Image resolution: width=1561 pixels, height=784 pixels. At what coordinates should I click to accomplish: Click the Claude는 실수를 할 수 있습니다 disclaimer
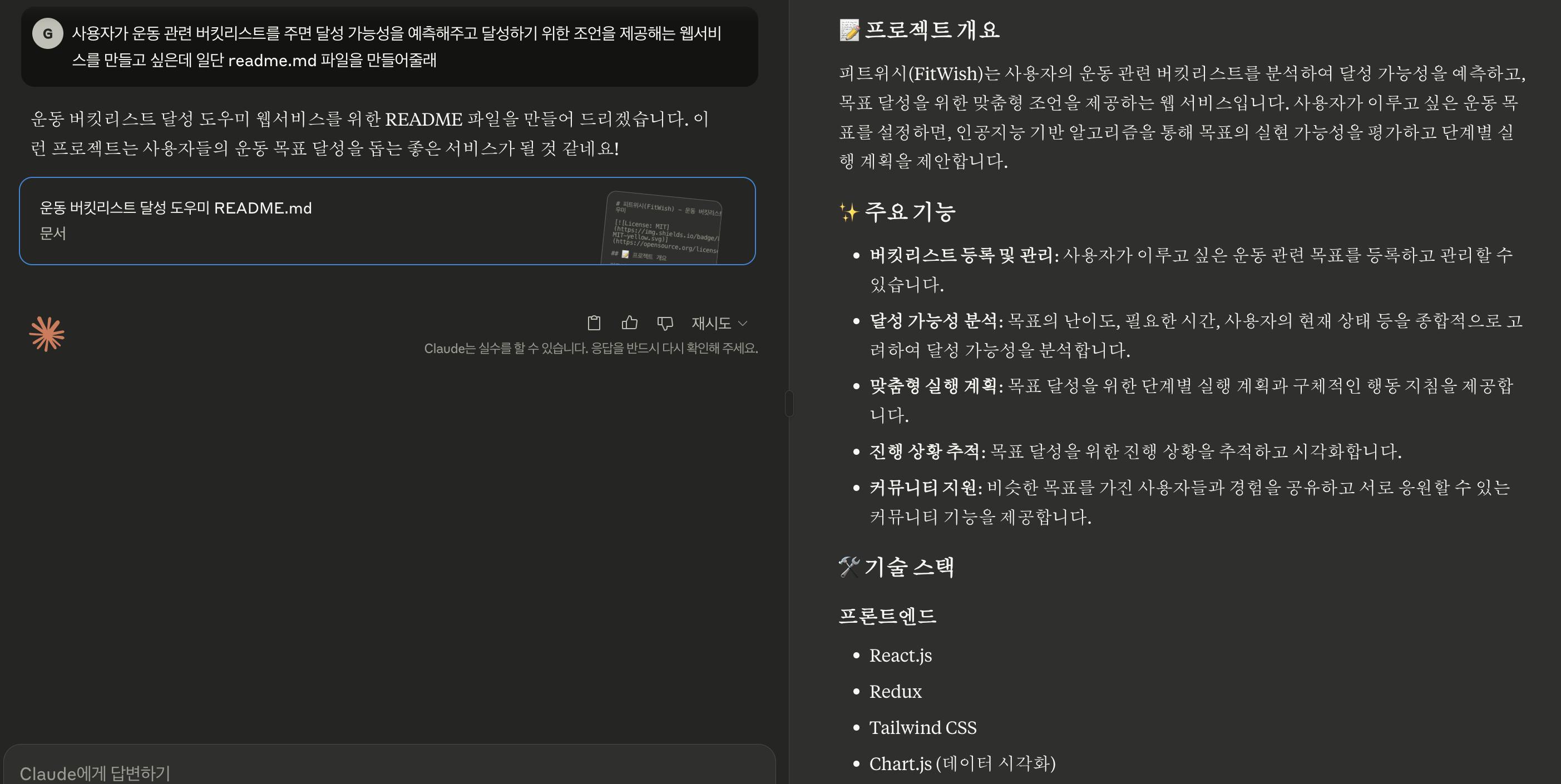click(x=591, y=349)
